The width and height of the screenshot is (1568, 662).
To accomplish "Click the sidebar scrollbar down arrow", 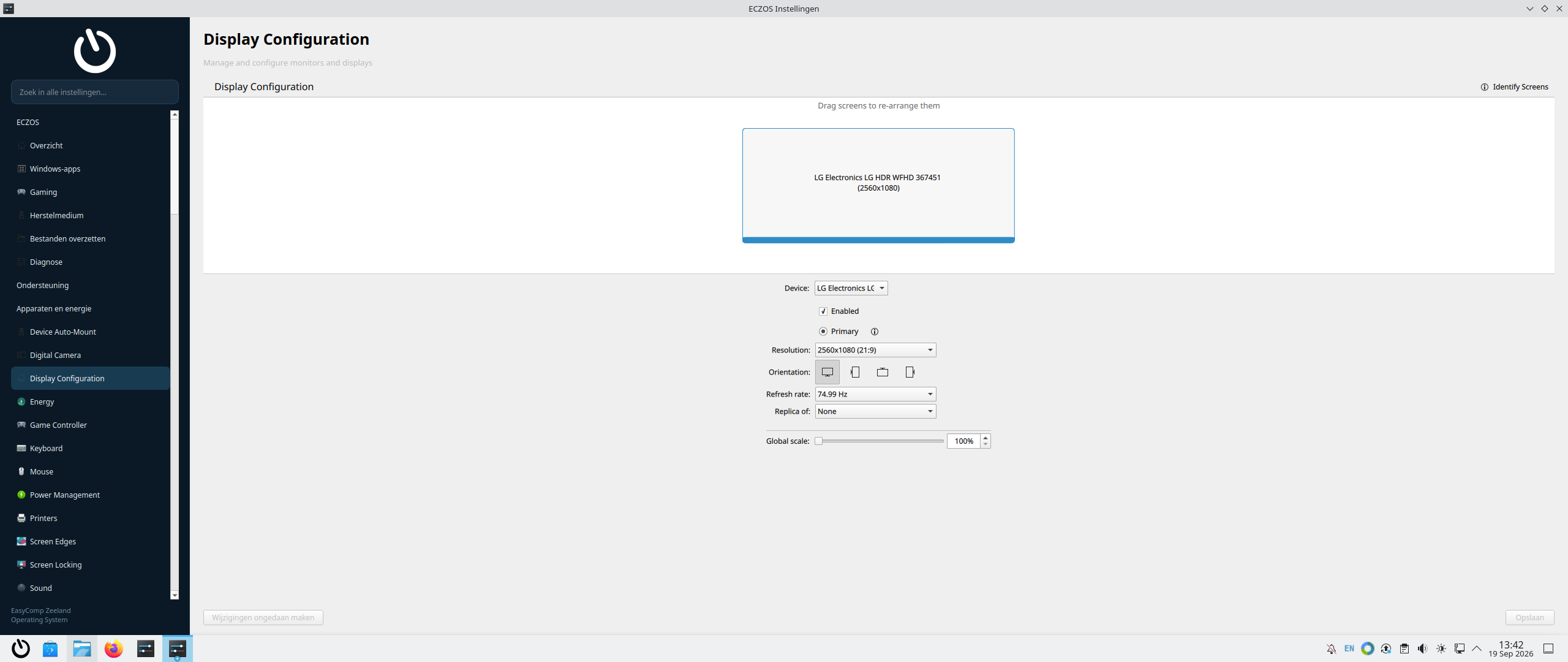I will click(175, 595).
